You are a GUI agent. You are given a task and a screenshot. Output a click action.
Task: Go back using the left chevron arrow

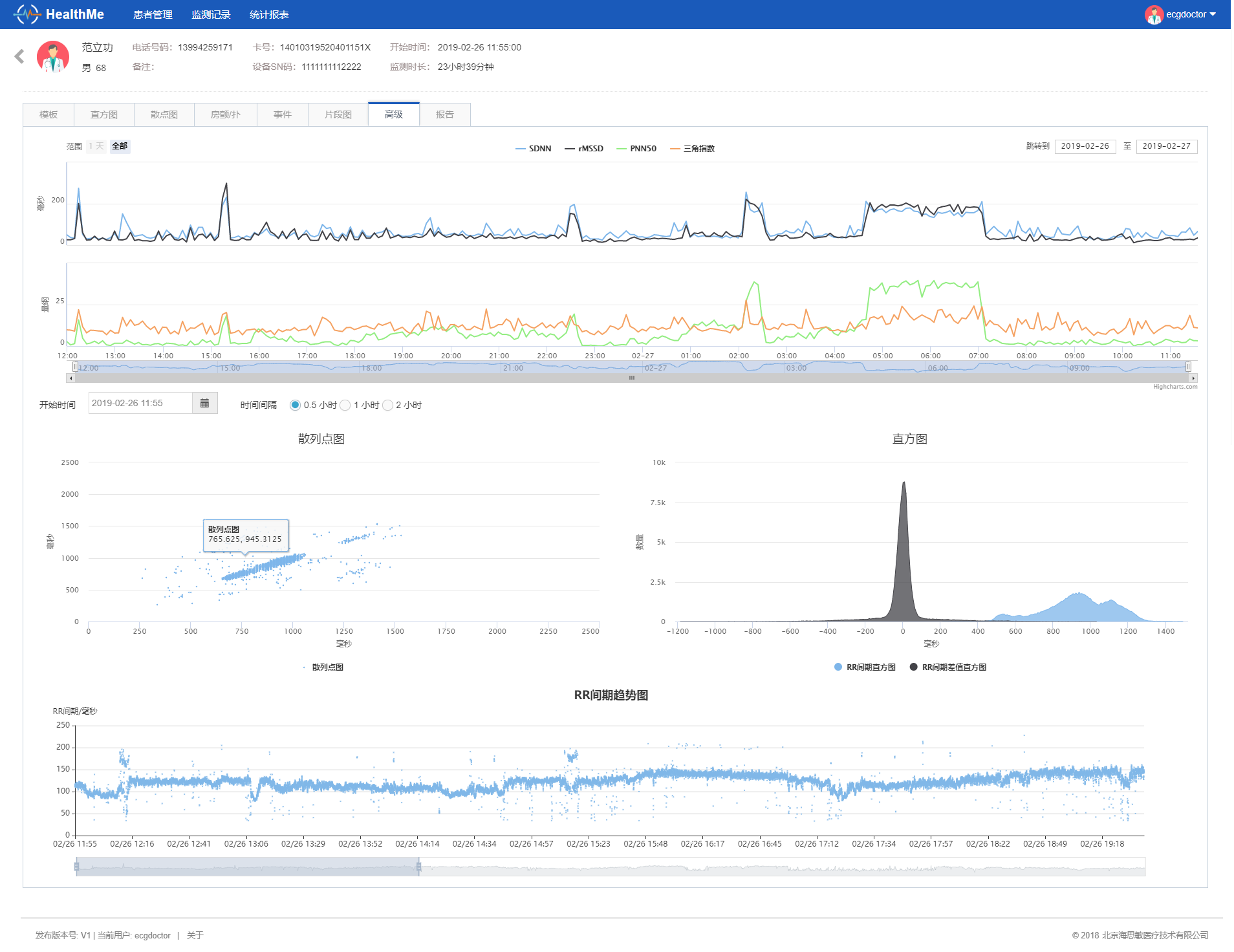pos(19,57)
